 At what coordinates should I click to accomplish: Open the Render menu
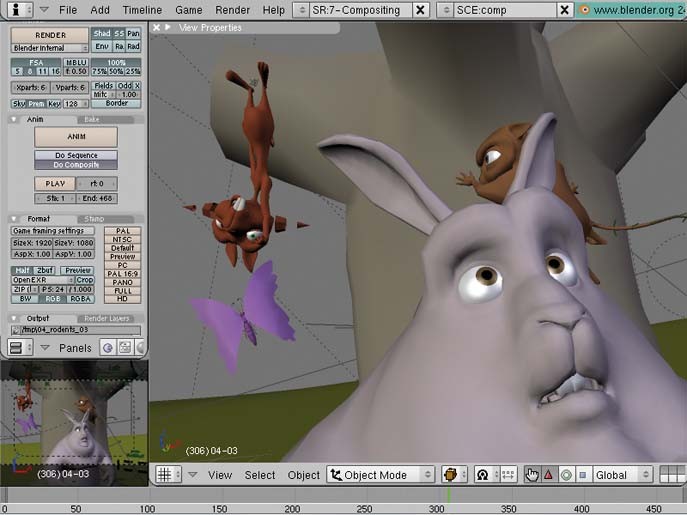pyautogui.click(x=232, y=10)
